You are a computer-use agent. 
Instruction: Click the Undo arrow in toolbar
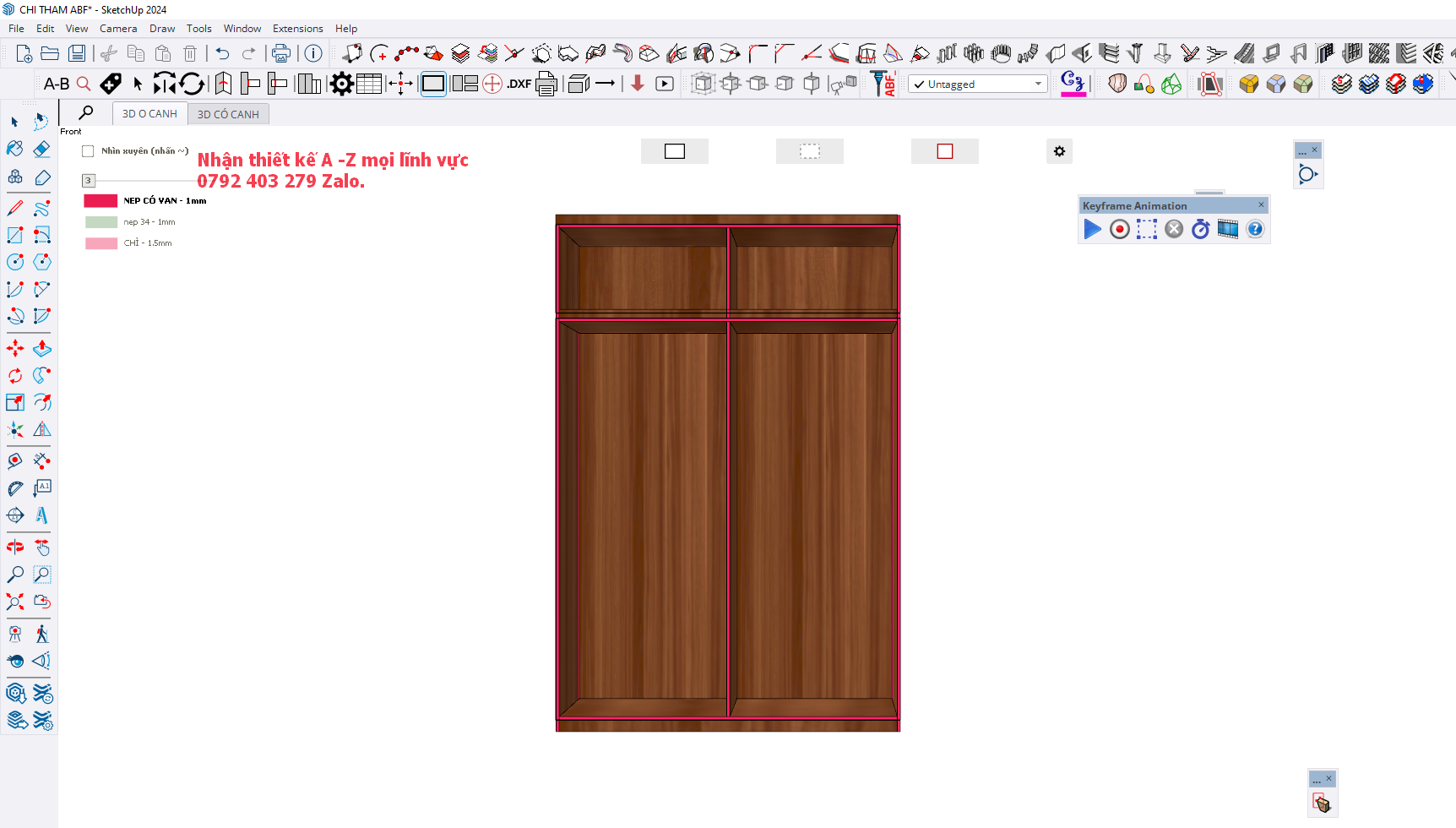pos(222,54)
